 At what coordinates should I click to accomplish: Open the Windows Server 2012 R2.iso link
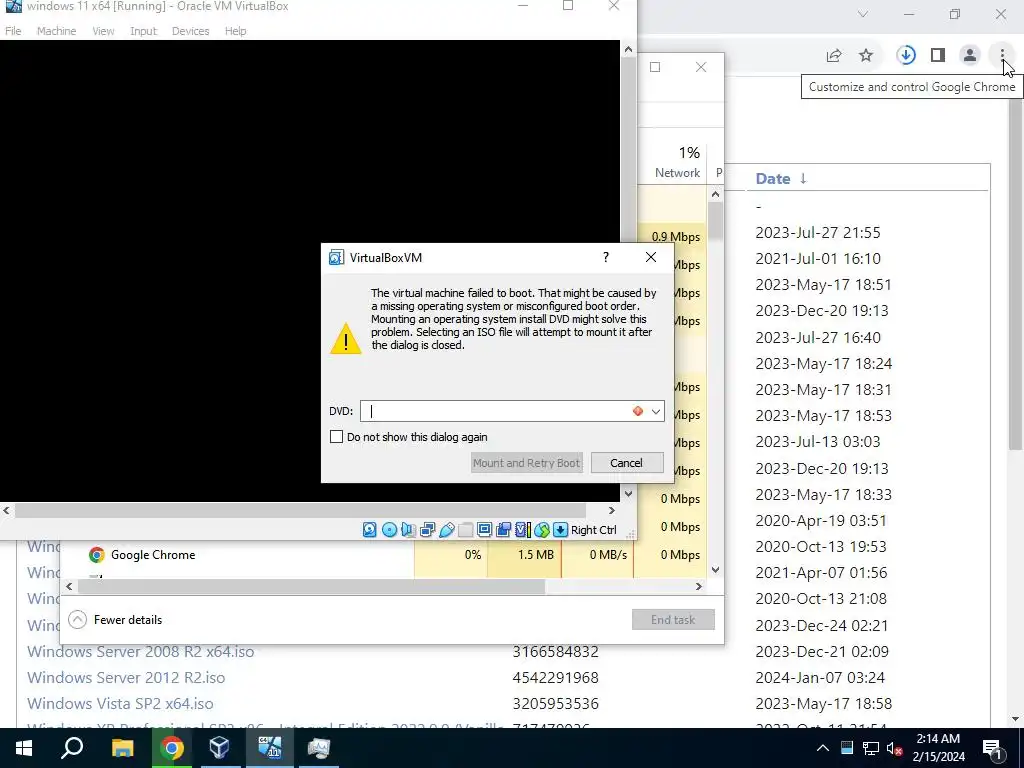[126, 678]
